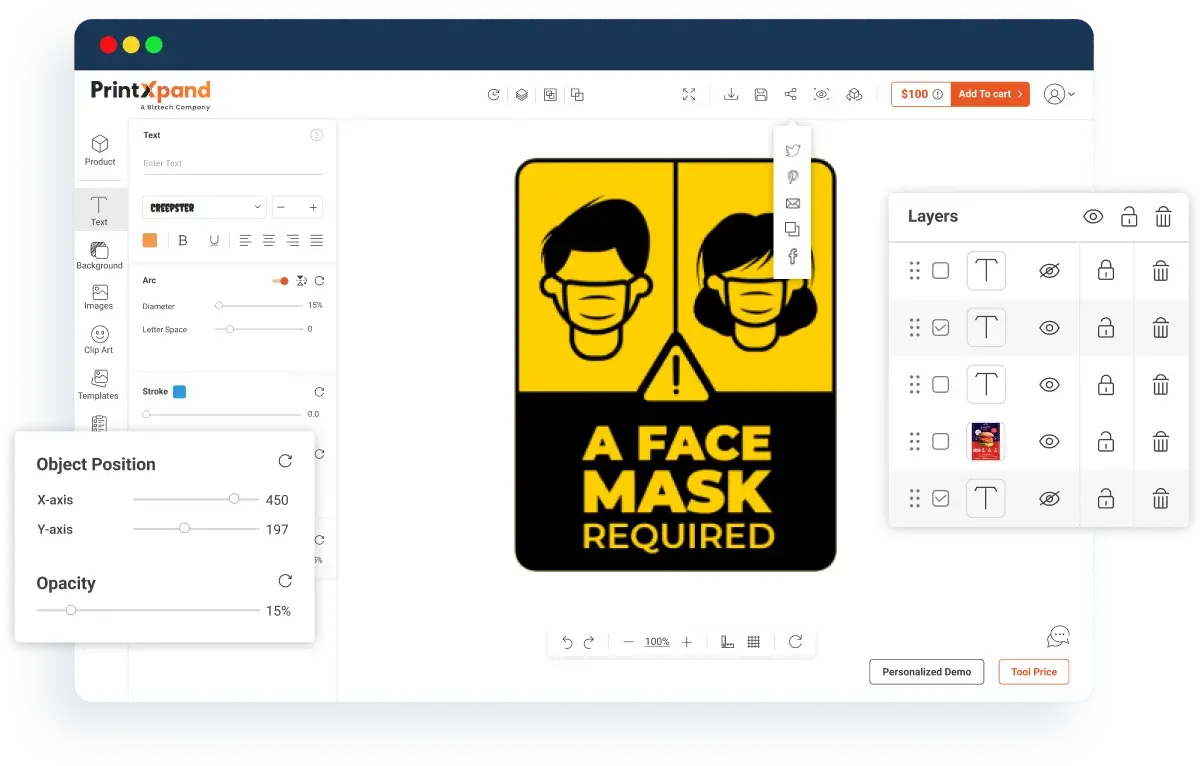This screenshot has width=1203, height=766.
Task: Click the Pinterest share icon
Action: point(792,177)
